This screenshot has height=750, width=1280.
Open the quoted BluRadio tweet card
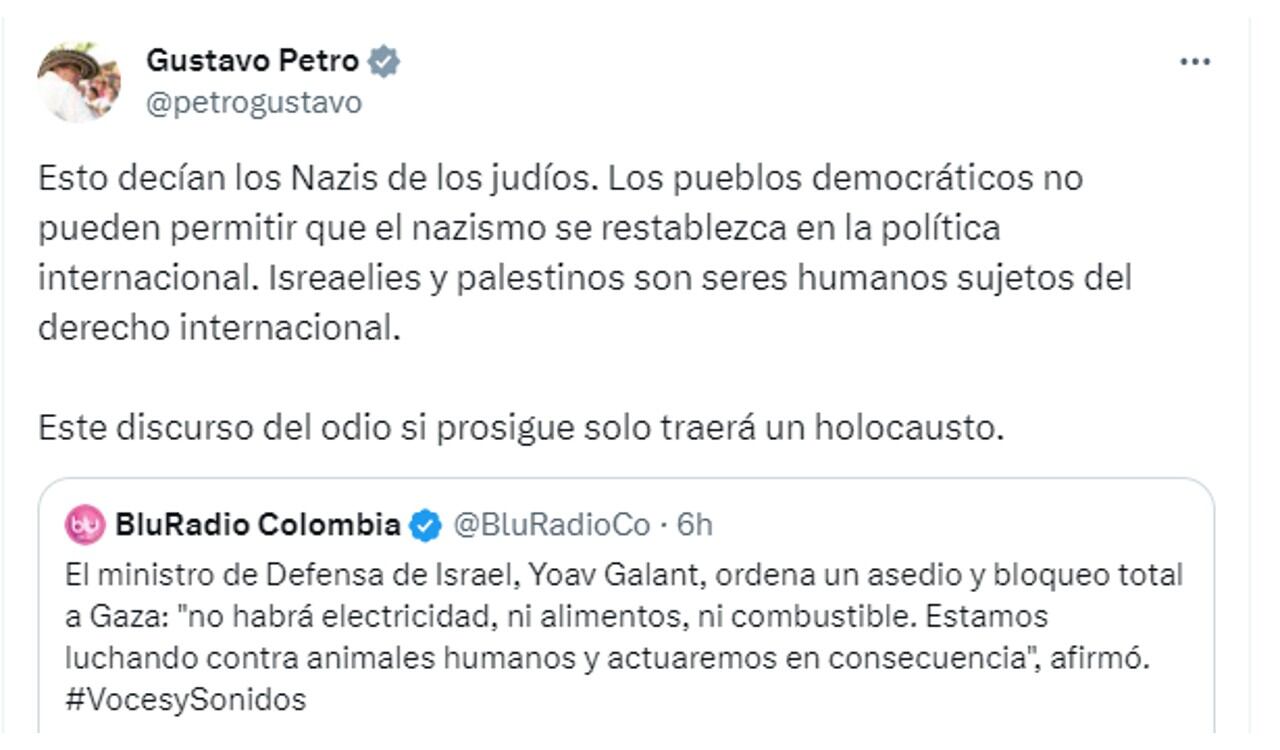[620, 610]
